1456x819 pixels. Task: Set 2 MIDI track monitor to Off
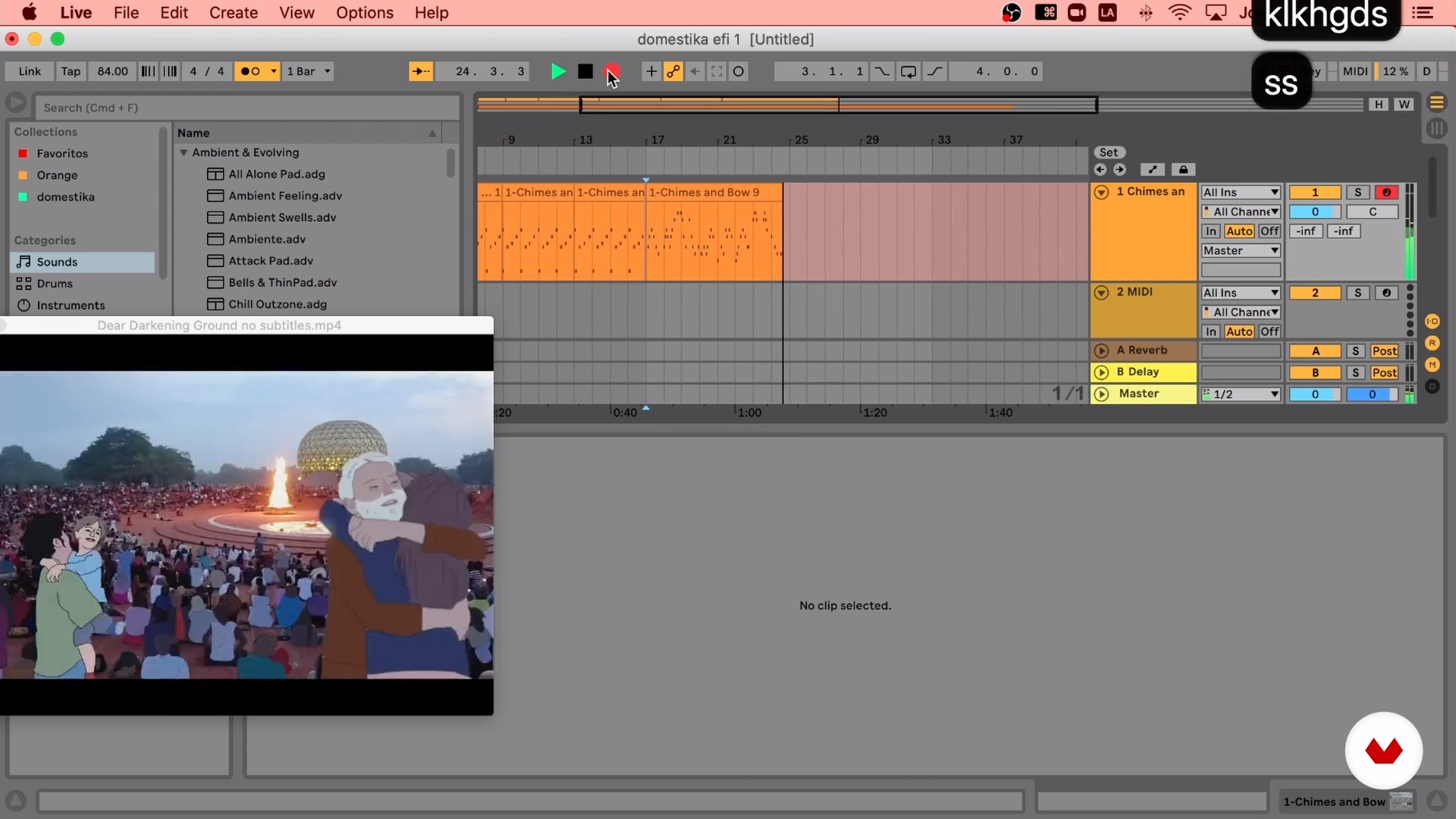click(x=1269, y=331)
